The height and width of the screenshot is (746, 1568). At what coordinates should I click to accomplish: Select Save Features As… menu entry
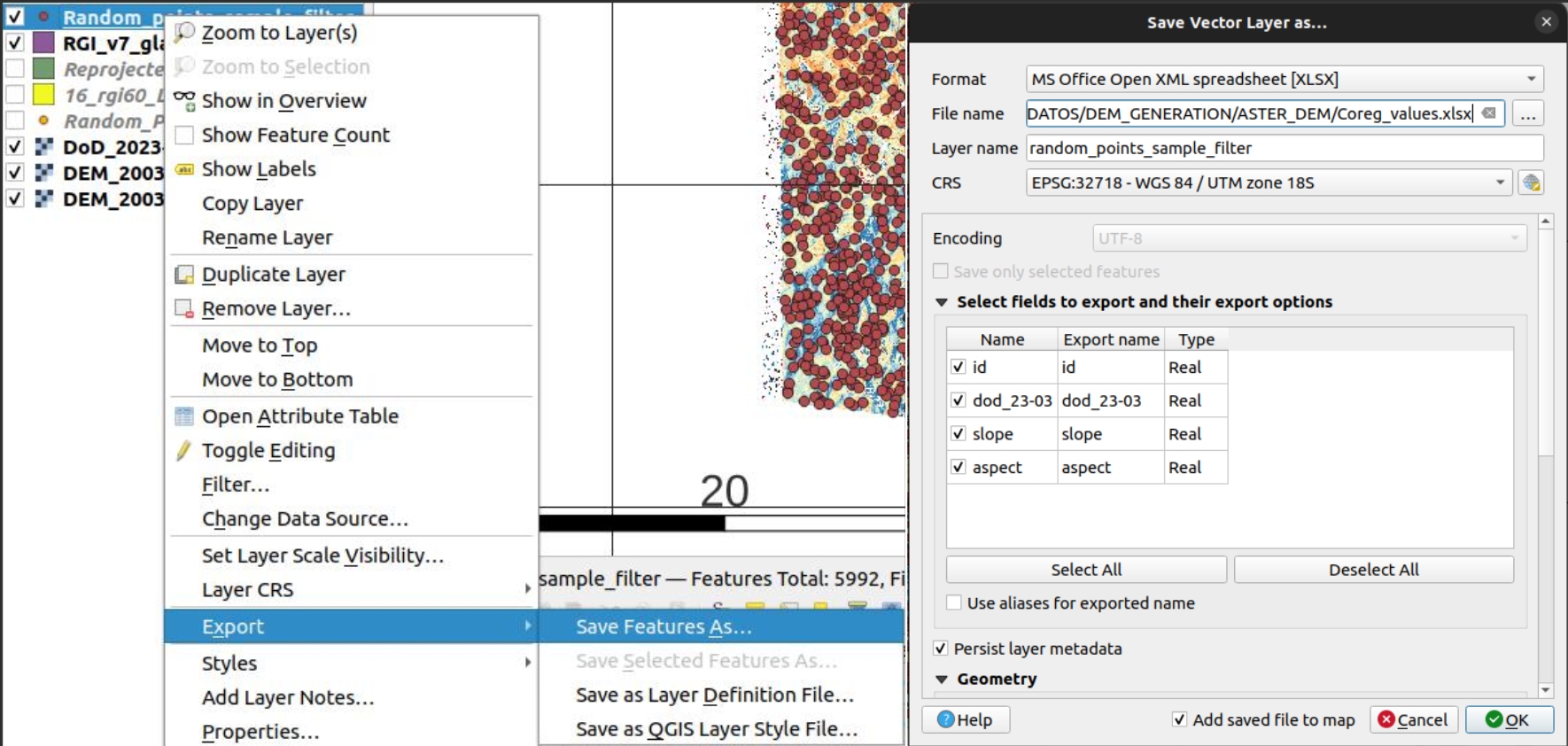tap(664, 627)
